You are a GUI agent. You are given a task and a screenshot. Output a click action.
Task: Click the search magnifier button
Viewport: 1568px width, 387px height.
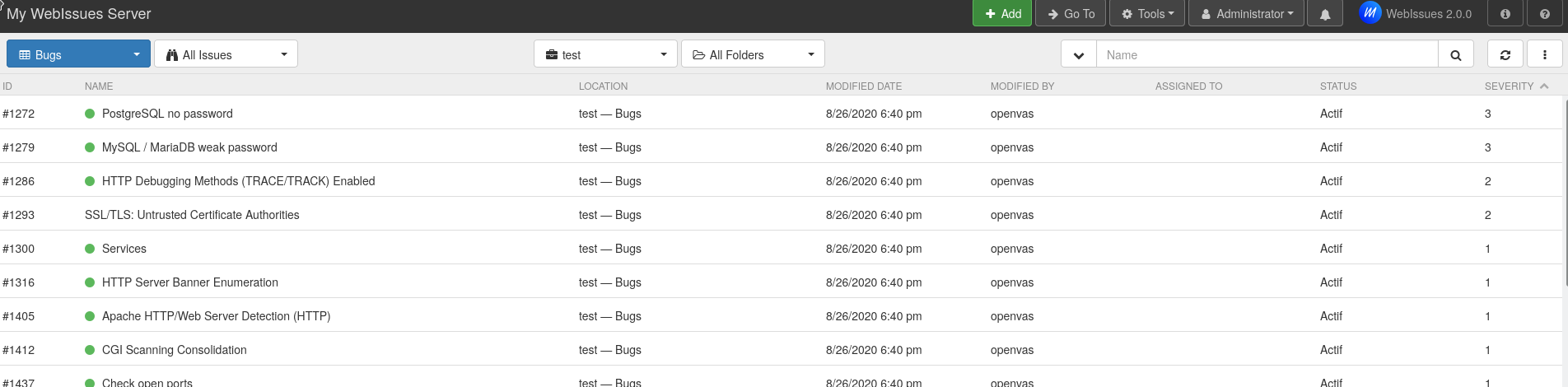point(1456,55)
